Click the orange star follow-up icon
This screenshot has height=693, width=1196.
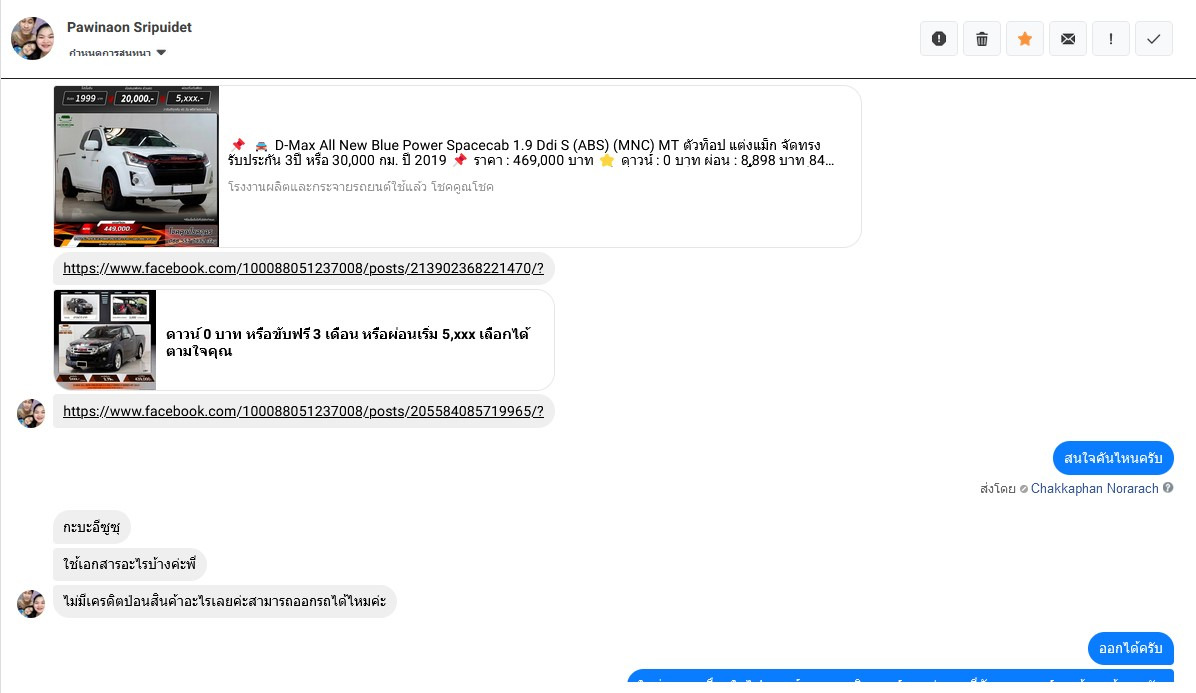1025,39
